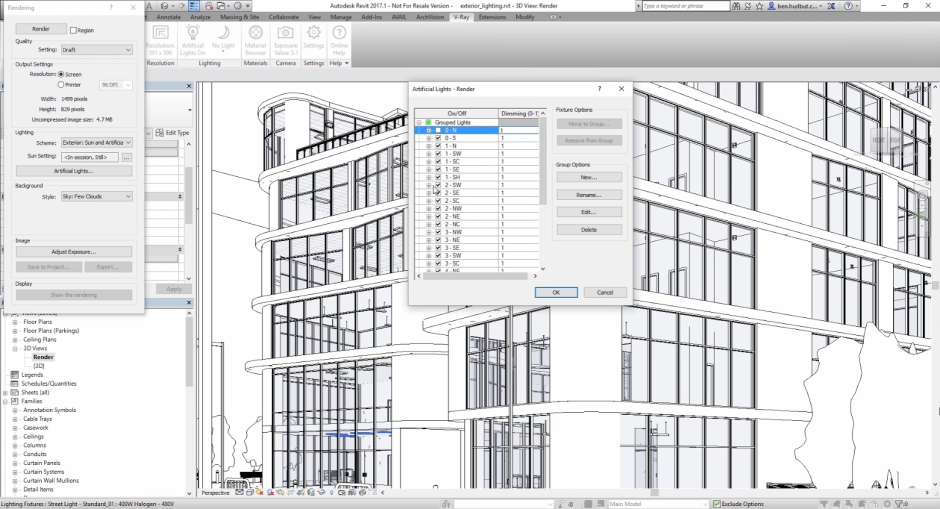Enable the Region checkbox
Viewport: 940px width, 509px height.
click(x=73, y=30)
